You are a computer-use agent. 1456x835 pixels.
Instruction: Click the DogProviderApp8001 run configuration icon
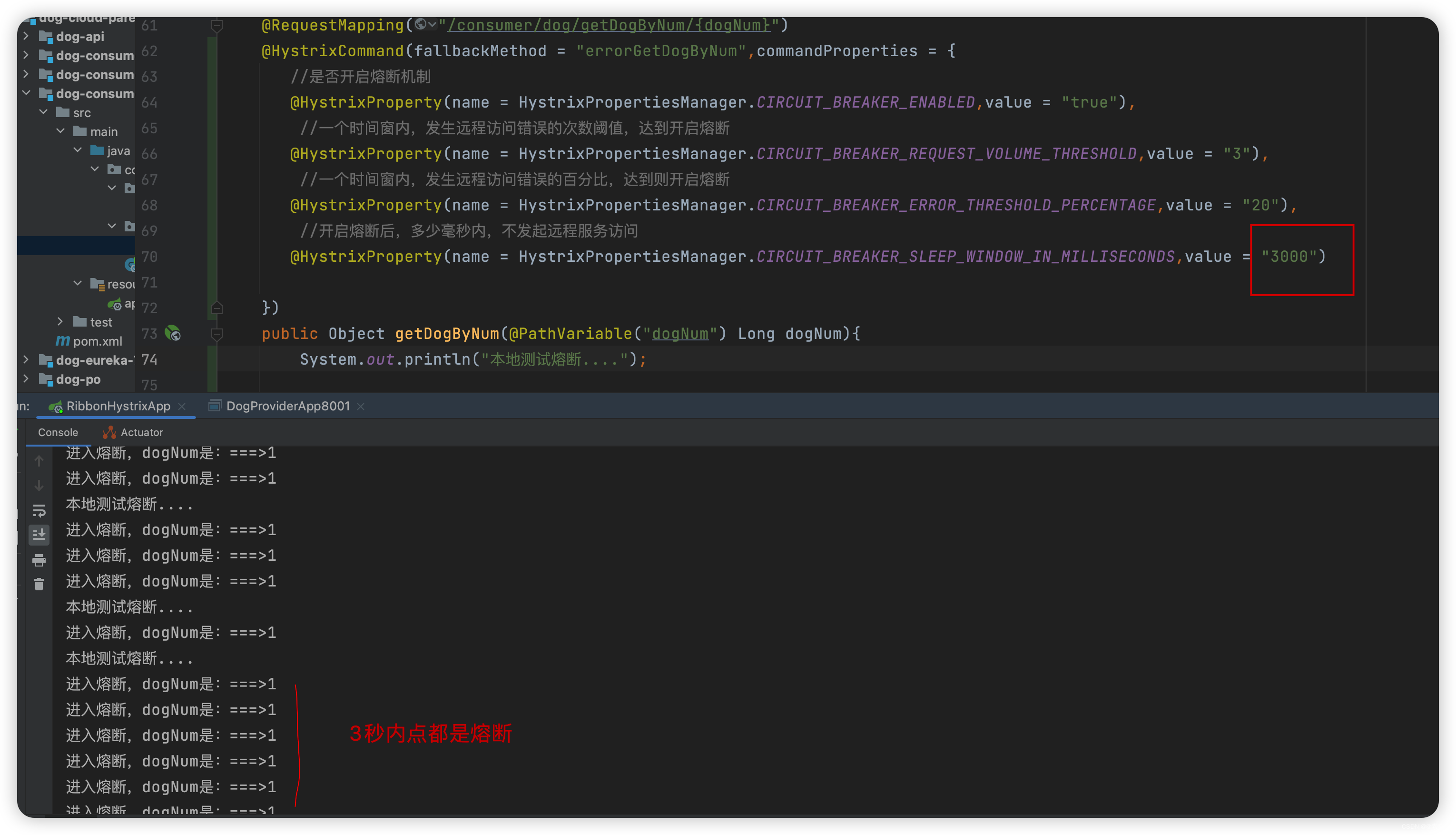pyautogui.click(x=215, y=406)
